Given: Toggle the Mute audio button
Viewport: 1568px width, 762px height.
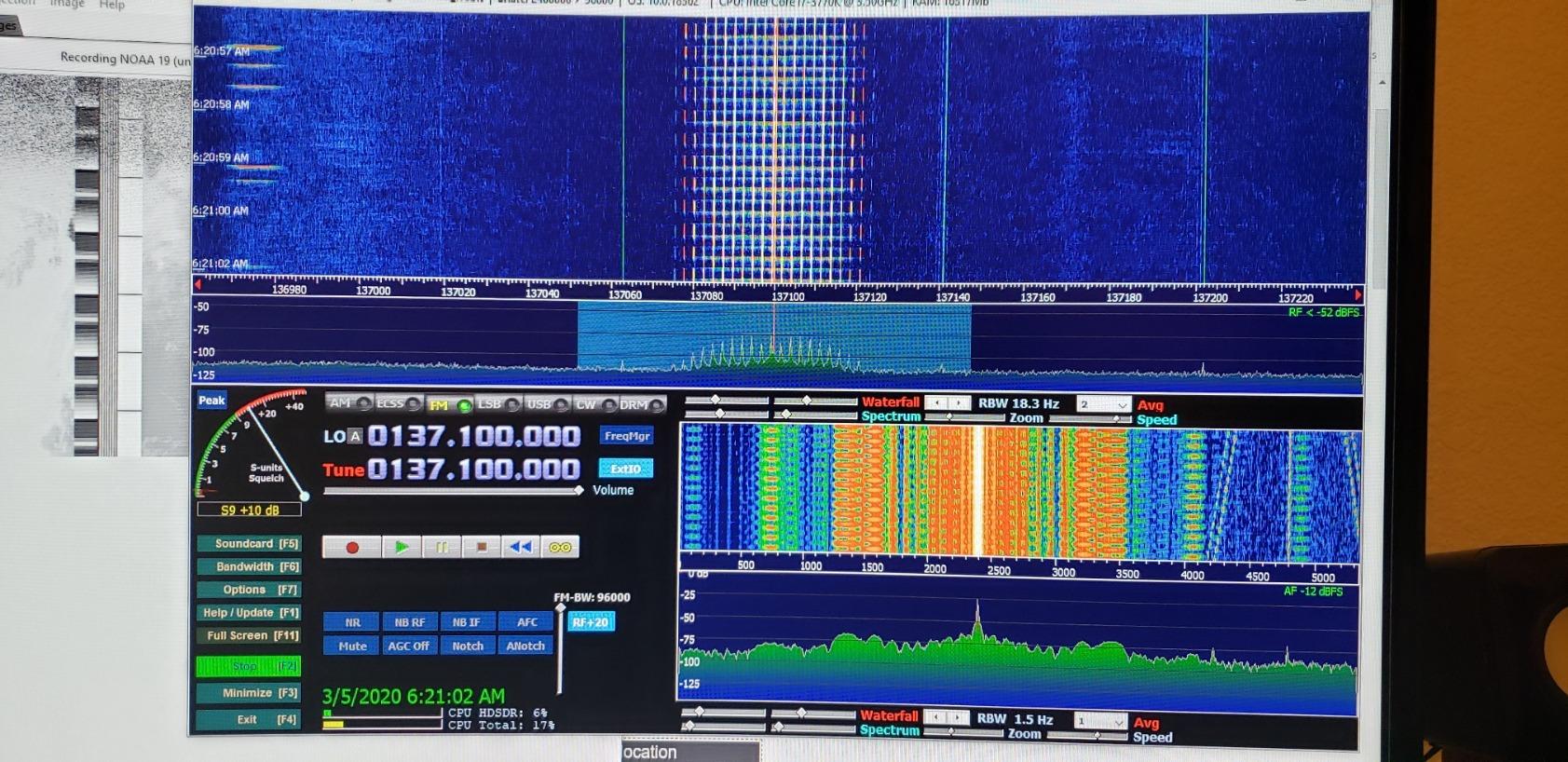Looking at the screenshot, I should tap(352, 646).
